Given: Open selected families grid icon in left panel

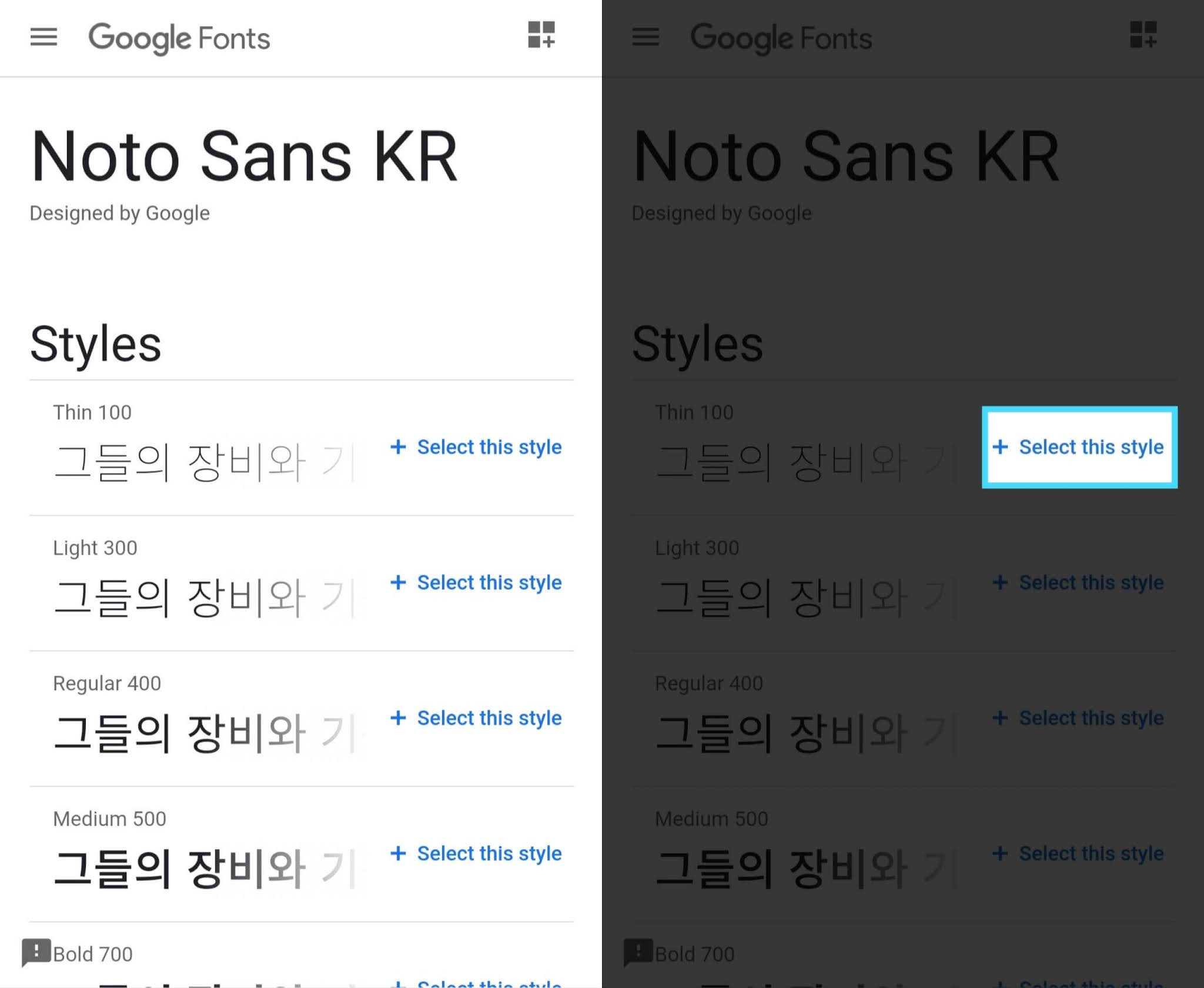Looking at the screenshot, I should 541,35.
